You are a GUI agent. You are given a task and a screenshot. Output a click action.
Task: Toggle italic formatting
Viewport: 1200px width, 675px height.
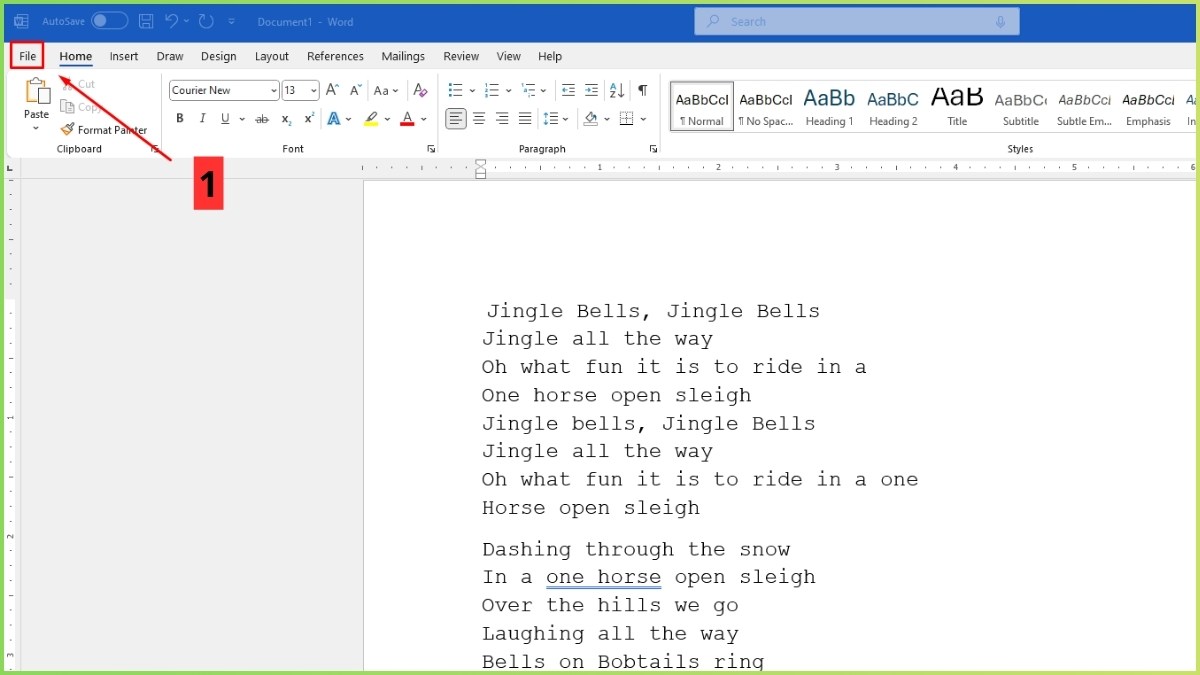[201, 118]
